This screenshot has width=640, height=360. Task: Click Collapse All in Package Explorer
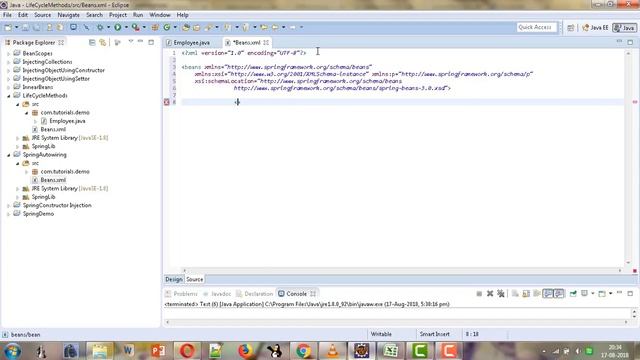coord(92,42)
